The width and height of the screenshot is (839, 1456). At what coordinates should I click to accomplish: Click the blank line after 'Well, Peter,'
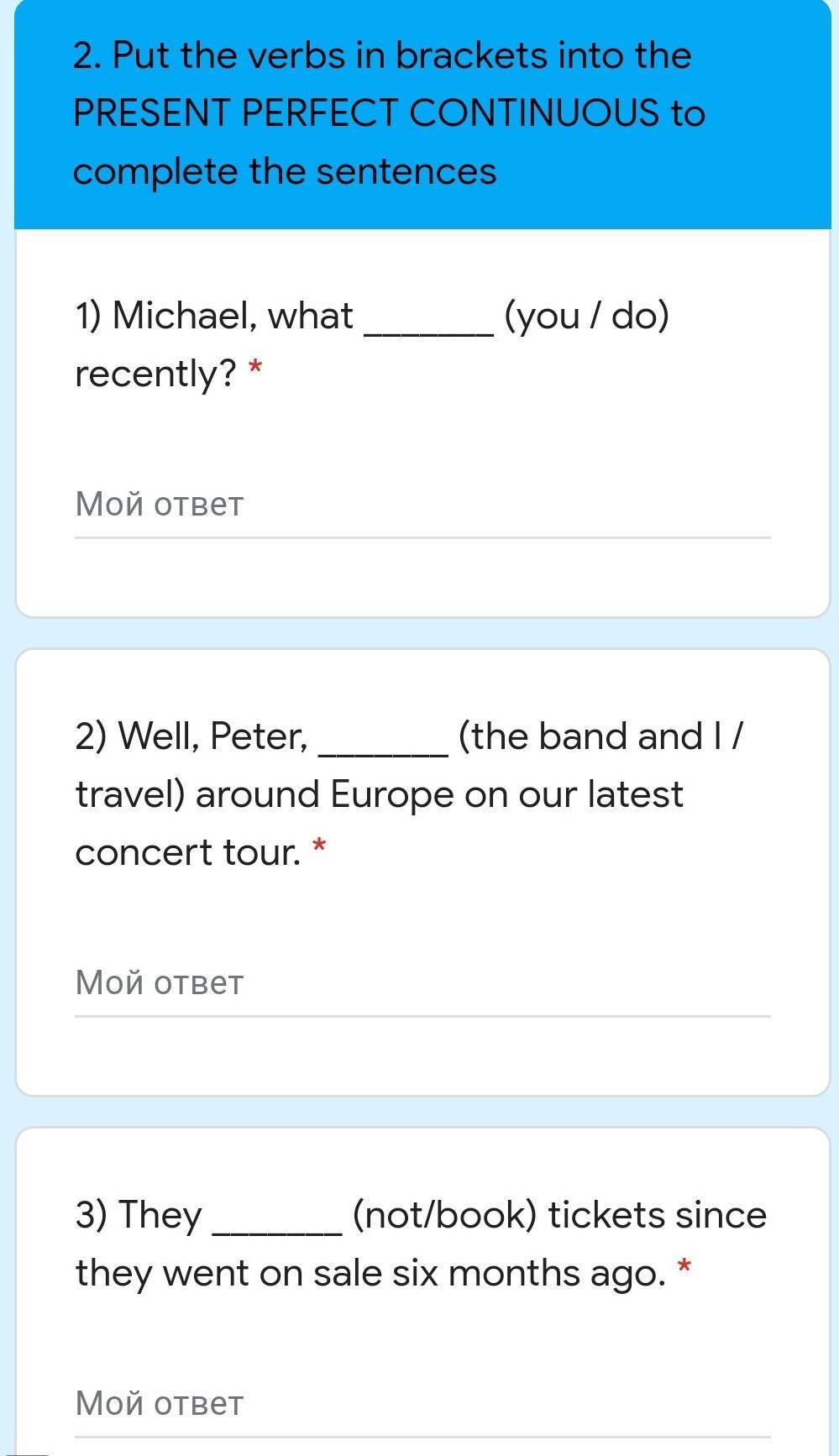tap(384, 755)
